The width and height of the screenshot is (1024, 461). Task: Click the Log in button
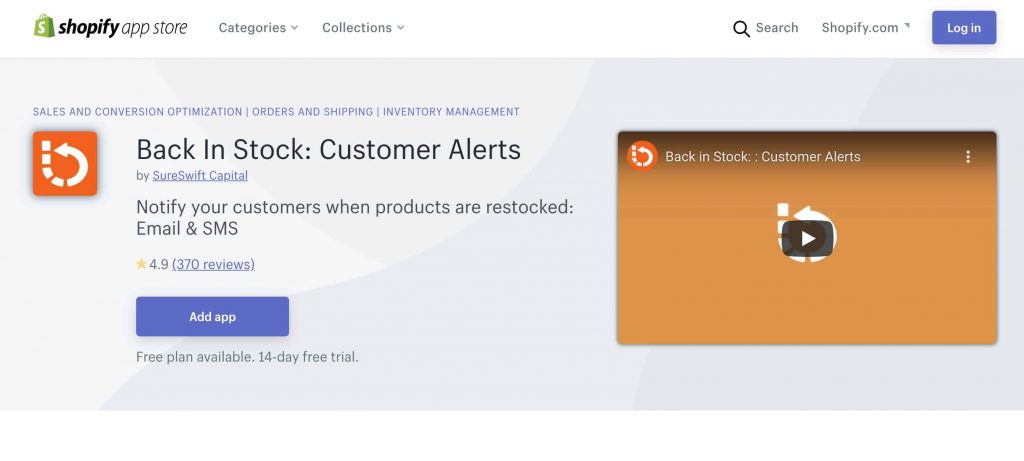964,27
